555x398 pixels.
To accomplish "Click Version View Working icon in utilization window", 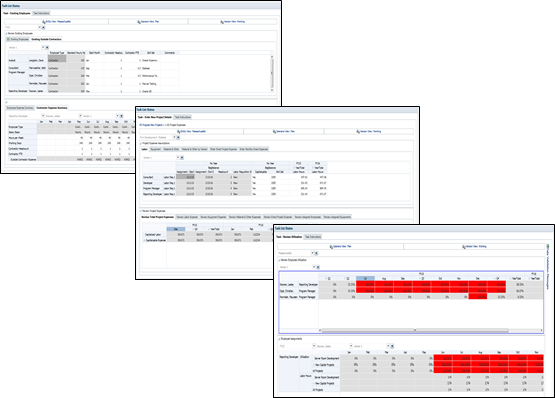I will [x=464, y=246].
